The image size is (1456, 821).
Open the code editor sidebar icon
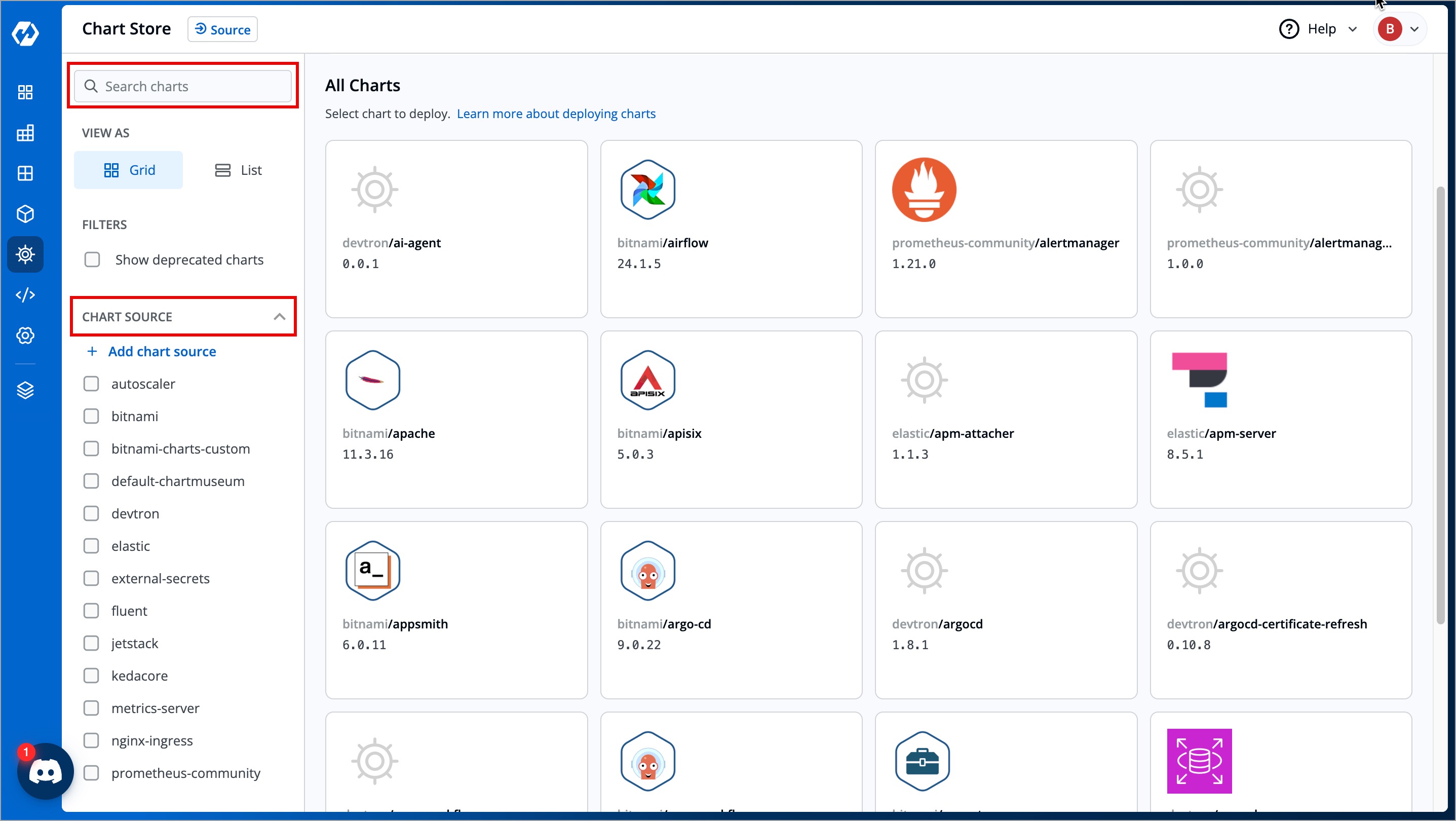[x=25, y=295]
